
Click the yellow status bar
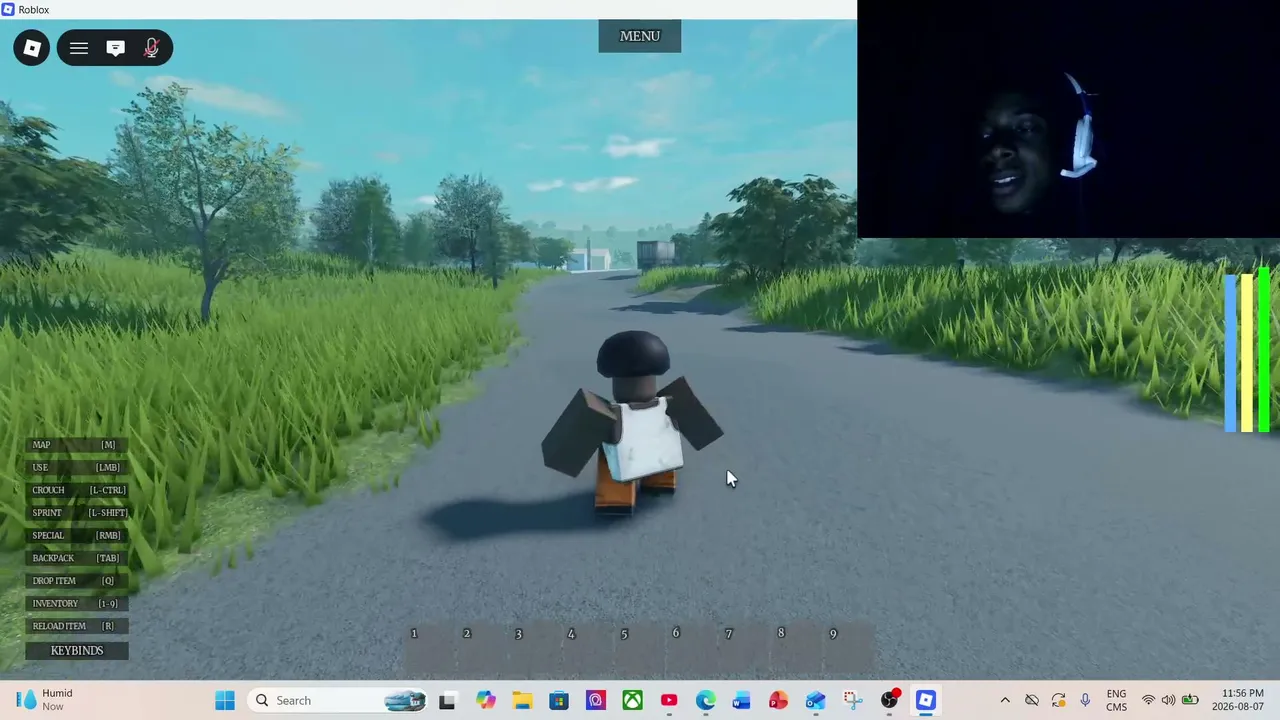coord(1247,352)
